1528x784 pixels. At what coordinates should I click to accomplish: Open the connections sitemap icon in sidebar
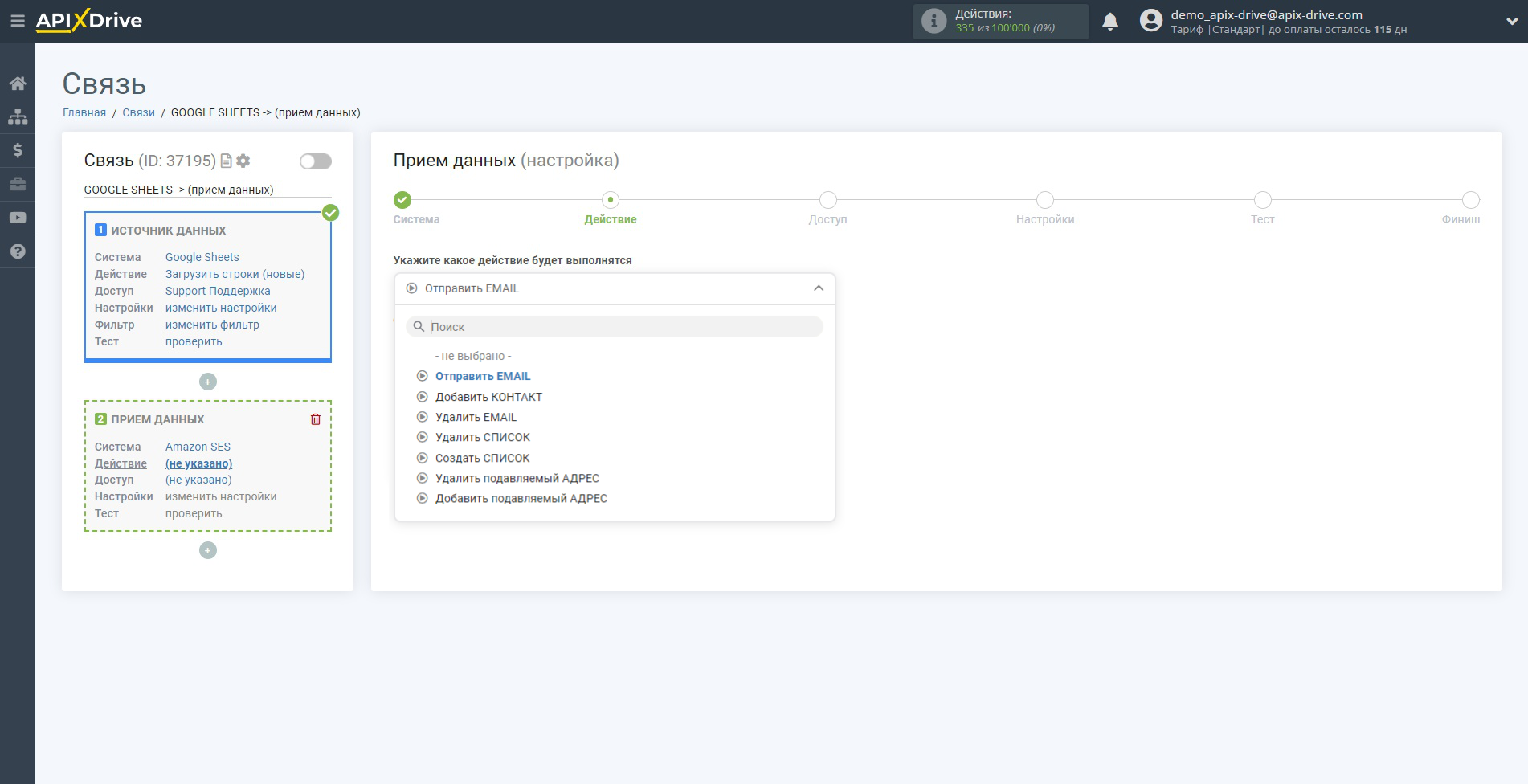pyautogui.click(x=18, y=116)
